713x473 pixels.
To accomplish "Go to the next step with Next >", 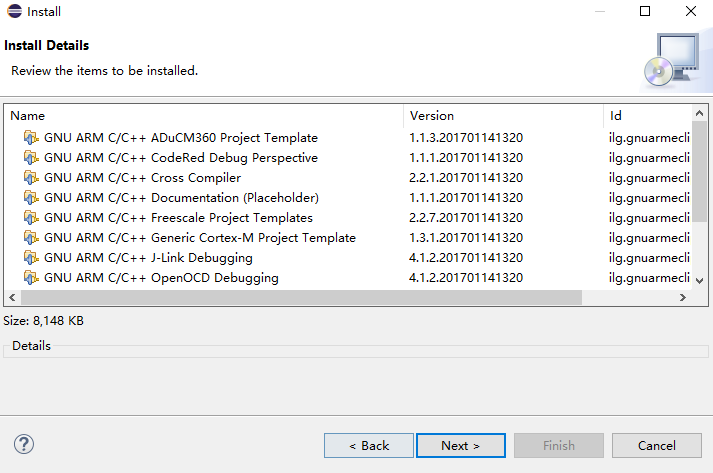I will [x=461, y=445].
